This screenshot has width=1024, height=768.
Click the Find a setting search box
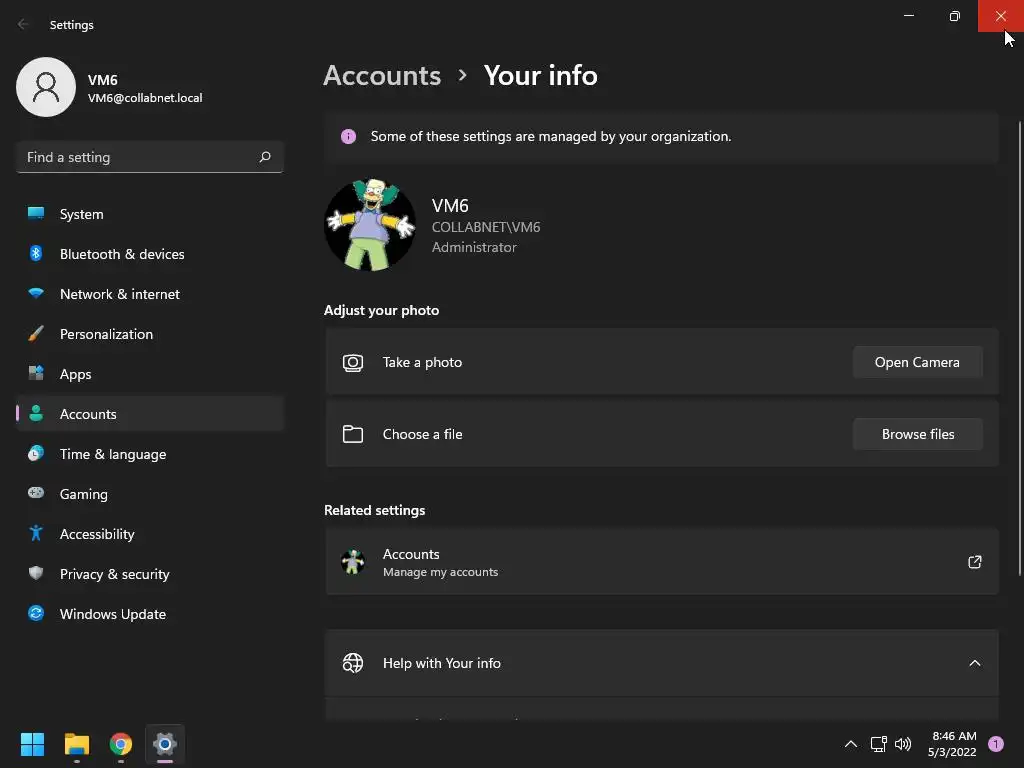click(138, 157)
